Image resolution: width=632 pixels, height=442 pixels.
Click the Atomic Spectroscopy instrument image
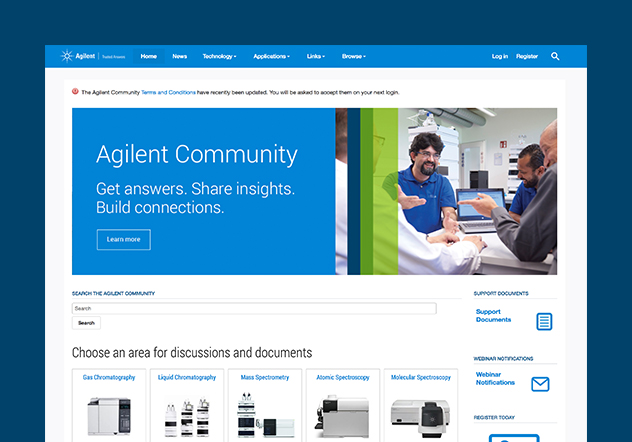click(x=342, y=417)
